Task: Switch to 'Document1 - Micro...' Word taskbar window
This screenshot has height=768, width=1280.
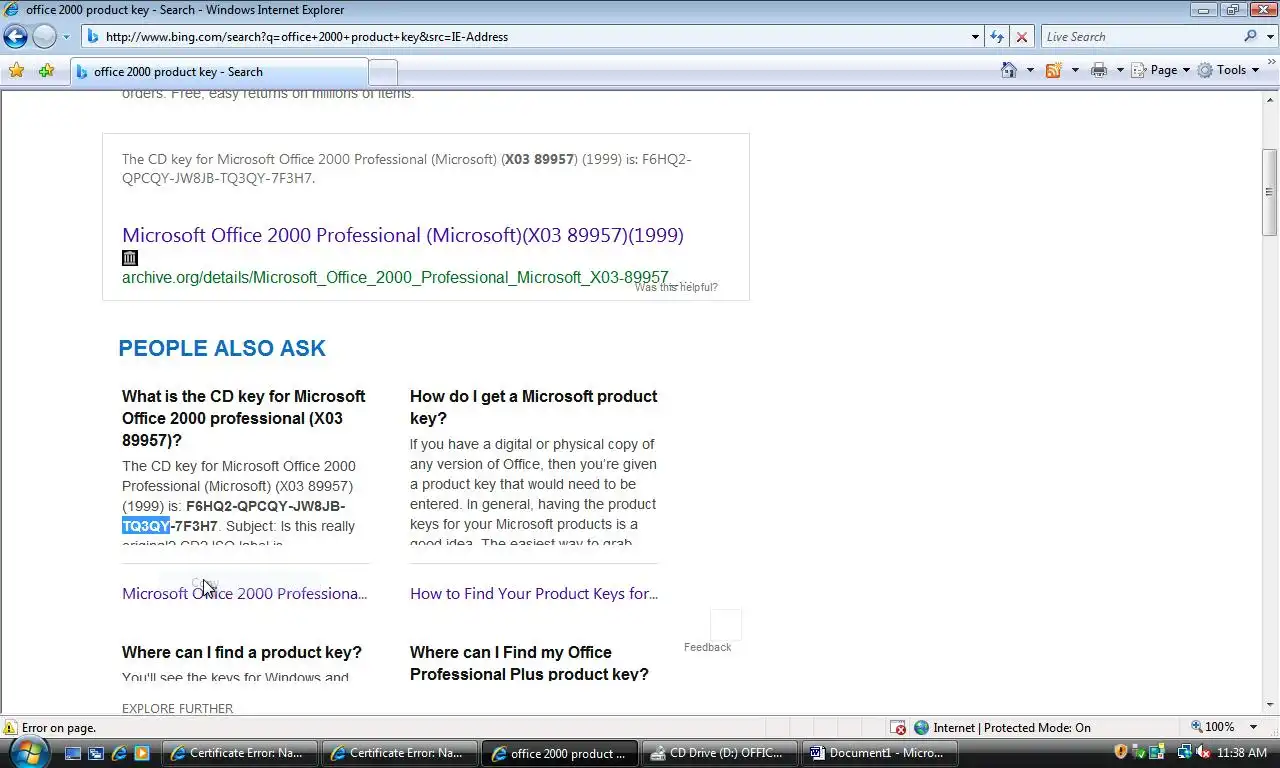Action: click(x=880, y=753)
